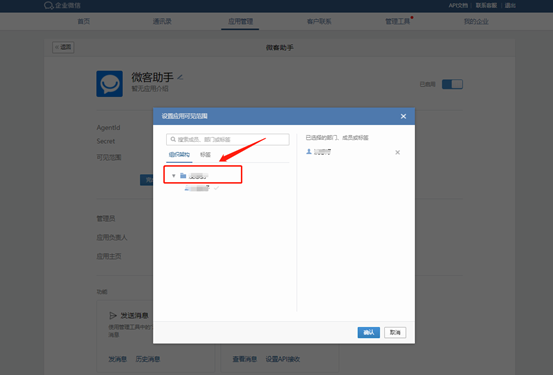Viewport: 553px width, 375px height.
Task: Switch to the 标签 tab
Action: [205, 155]
